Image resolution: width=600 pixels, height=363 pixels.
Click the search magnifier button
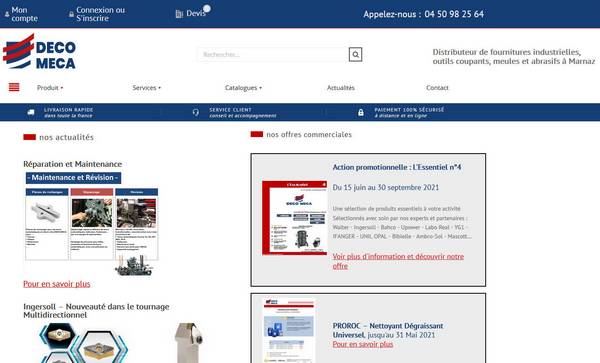pos(355,54)
